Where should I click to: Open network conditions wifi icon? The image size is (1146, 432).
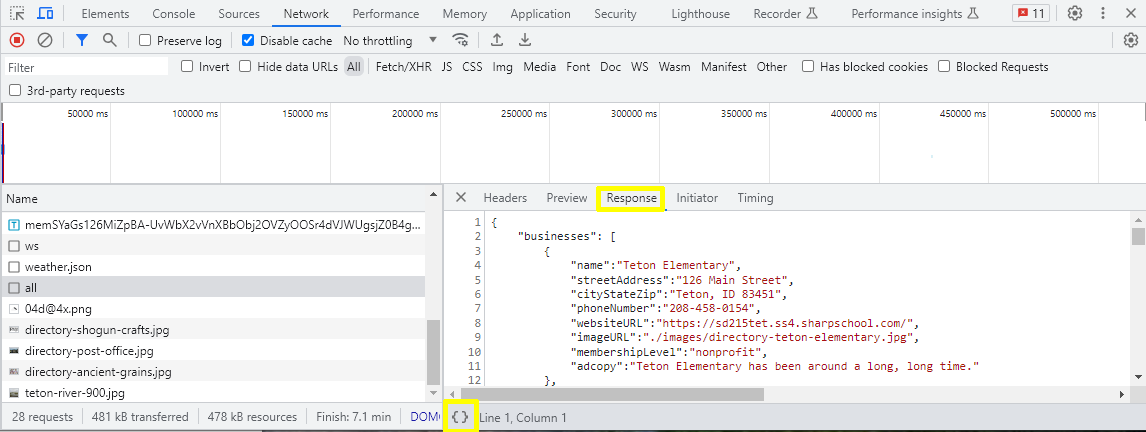(x=460, y=40)
